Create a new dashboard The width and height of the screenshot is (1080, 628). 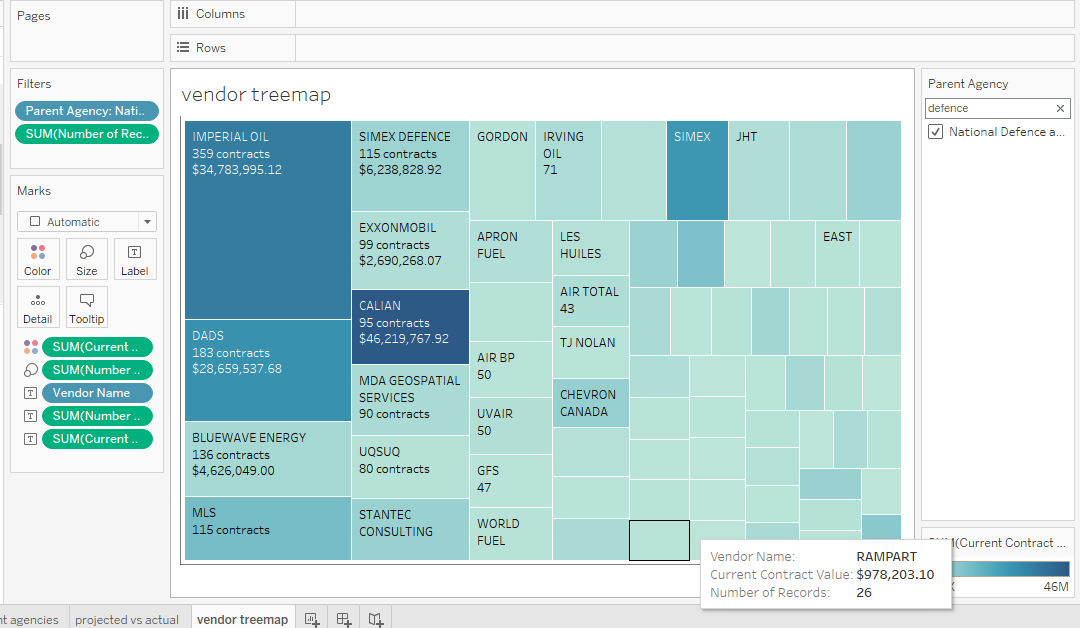point(343,620)
